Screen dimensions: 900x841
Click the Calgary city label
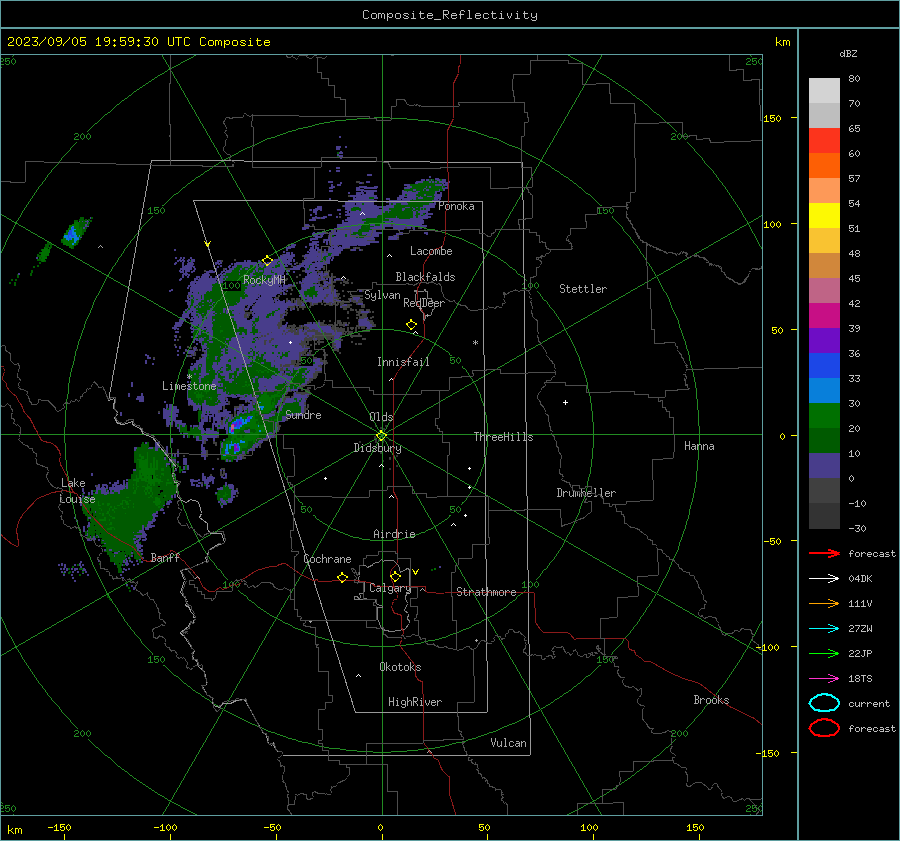(x=390, y=588)
